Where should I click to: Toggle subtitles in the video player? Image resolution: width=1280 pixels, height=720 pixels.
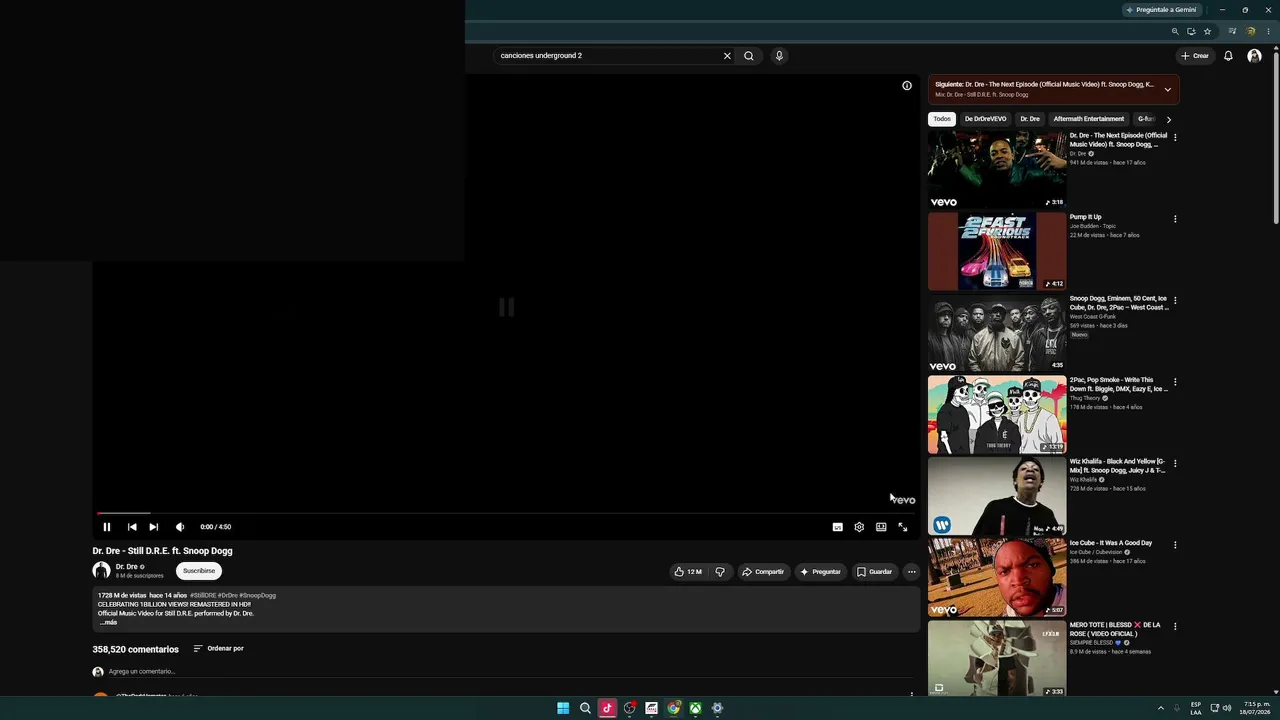(838, 527)
